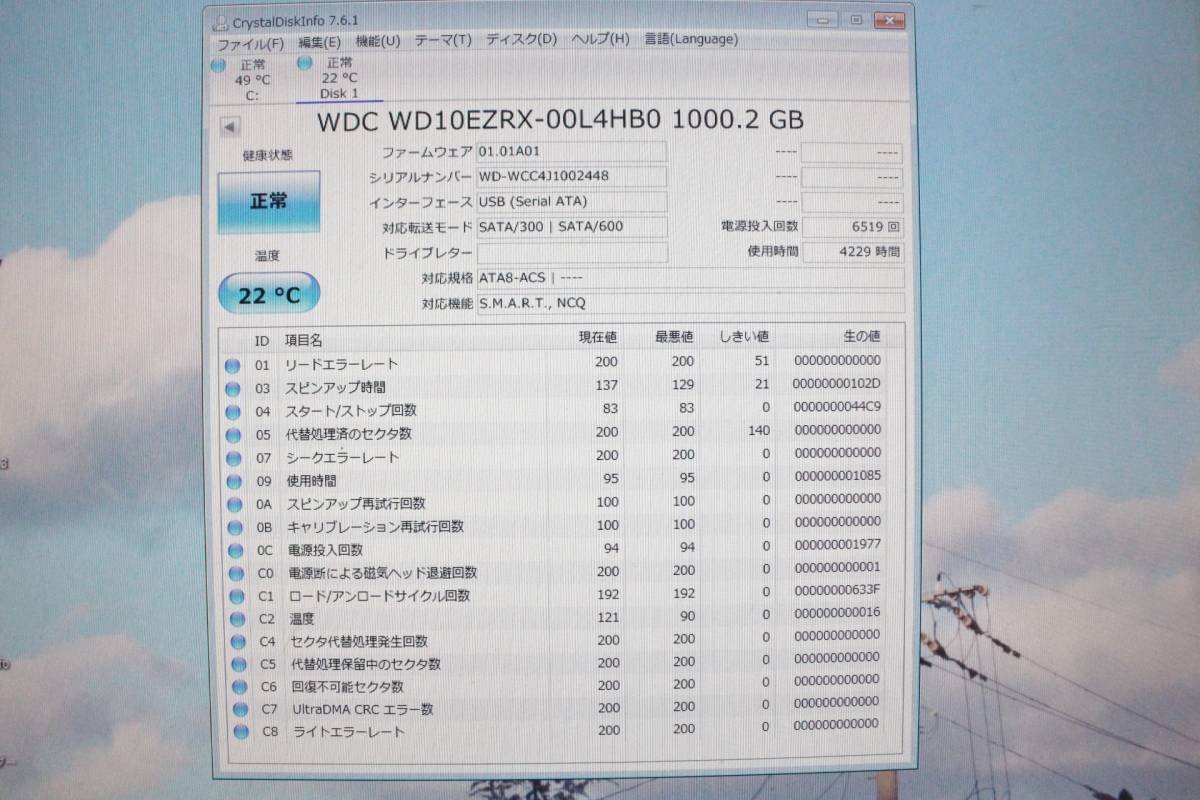Select the 電源断による磁気ヘッド退避回数 row
1200x800 pixels.
click(560, 571)
